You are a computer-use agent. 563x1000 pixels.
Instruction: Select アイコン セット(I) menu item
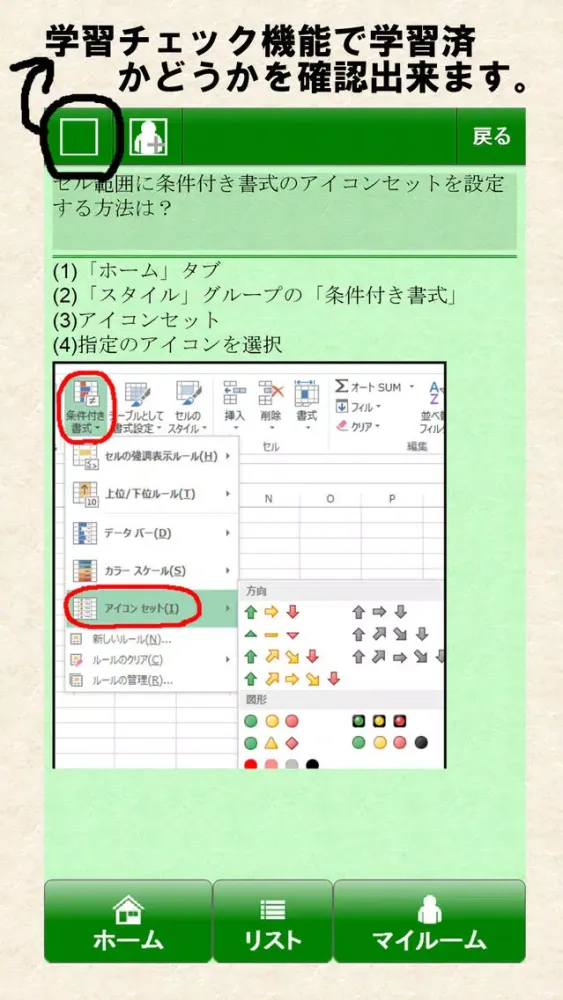[x=152, y=608]
